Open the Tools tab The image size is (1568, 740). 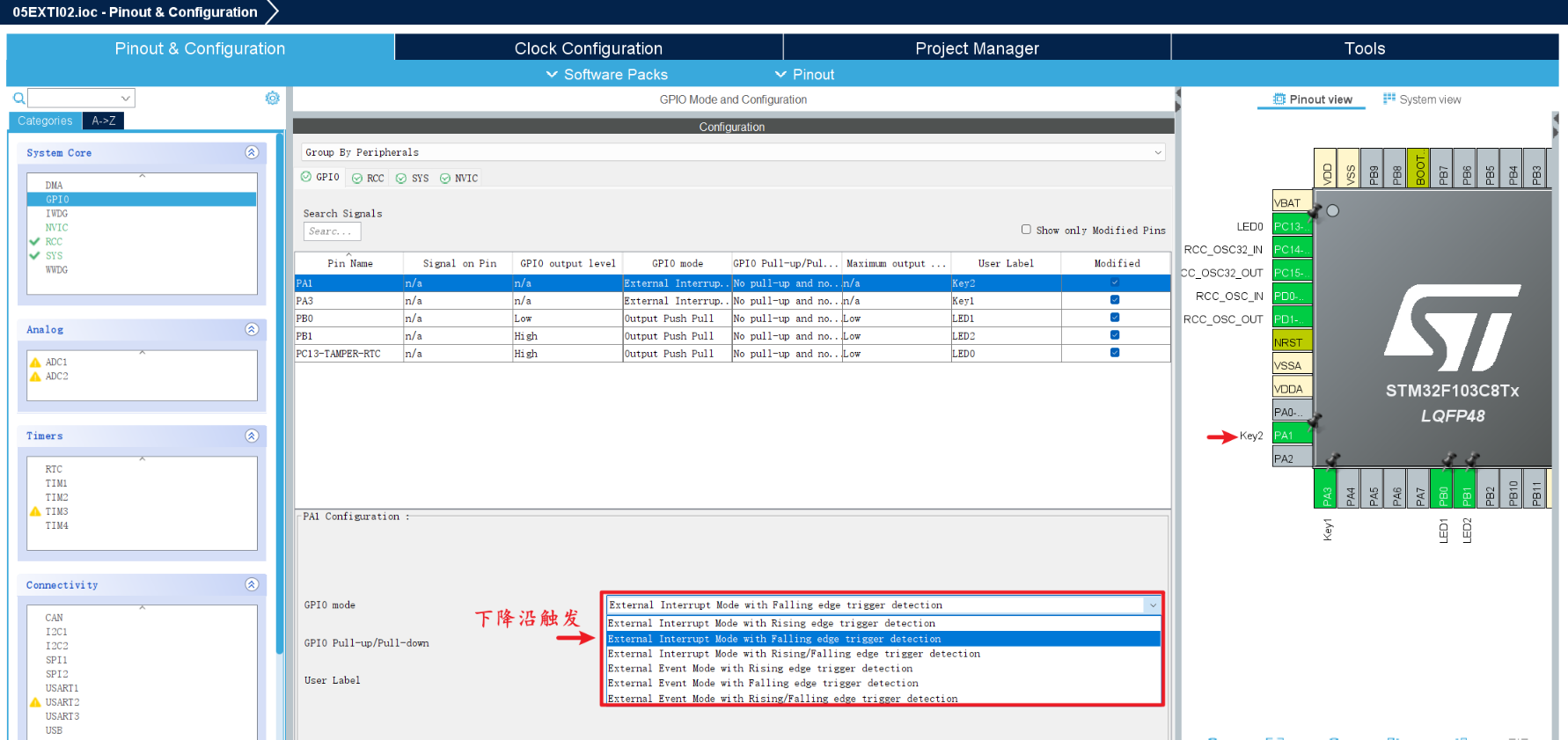click(1365, 48)
